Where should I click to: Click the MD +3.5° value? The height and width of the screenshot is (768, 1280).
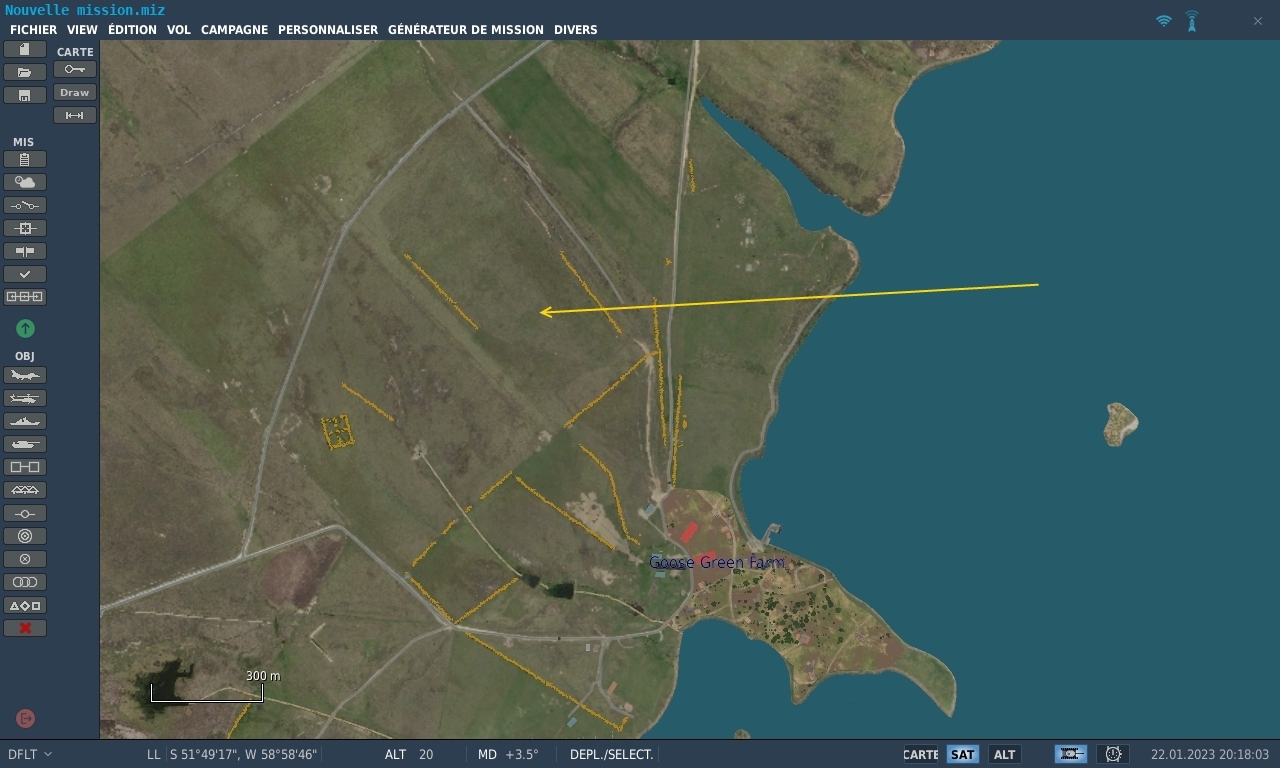pyautogui.click(x=522, y=754)
